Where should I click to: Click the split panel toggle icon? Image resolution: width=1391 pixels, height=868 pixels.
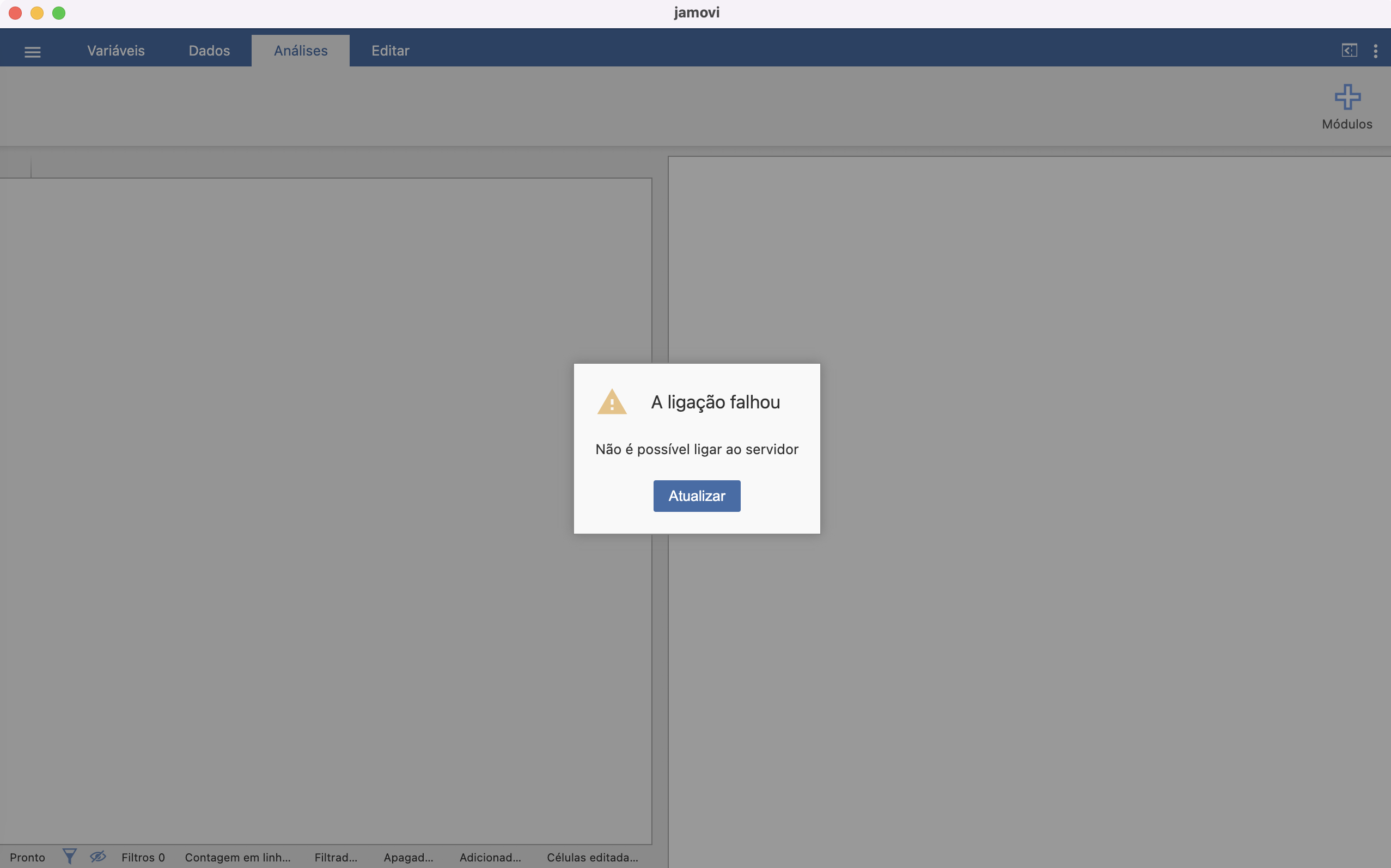coord(1350,50)
